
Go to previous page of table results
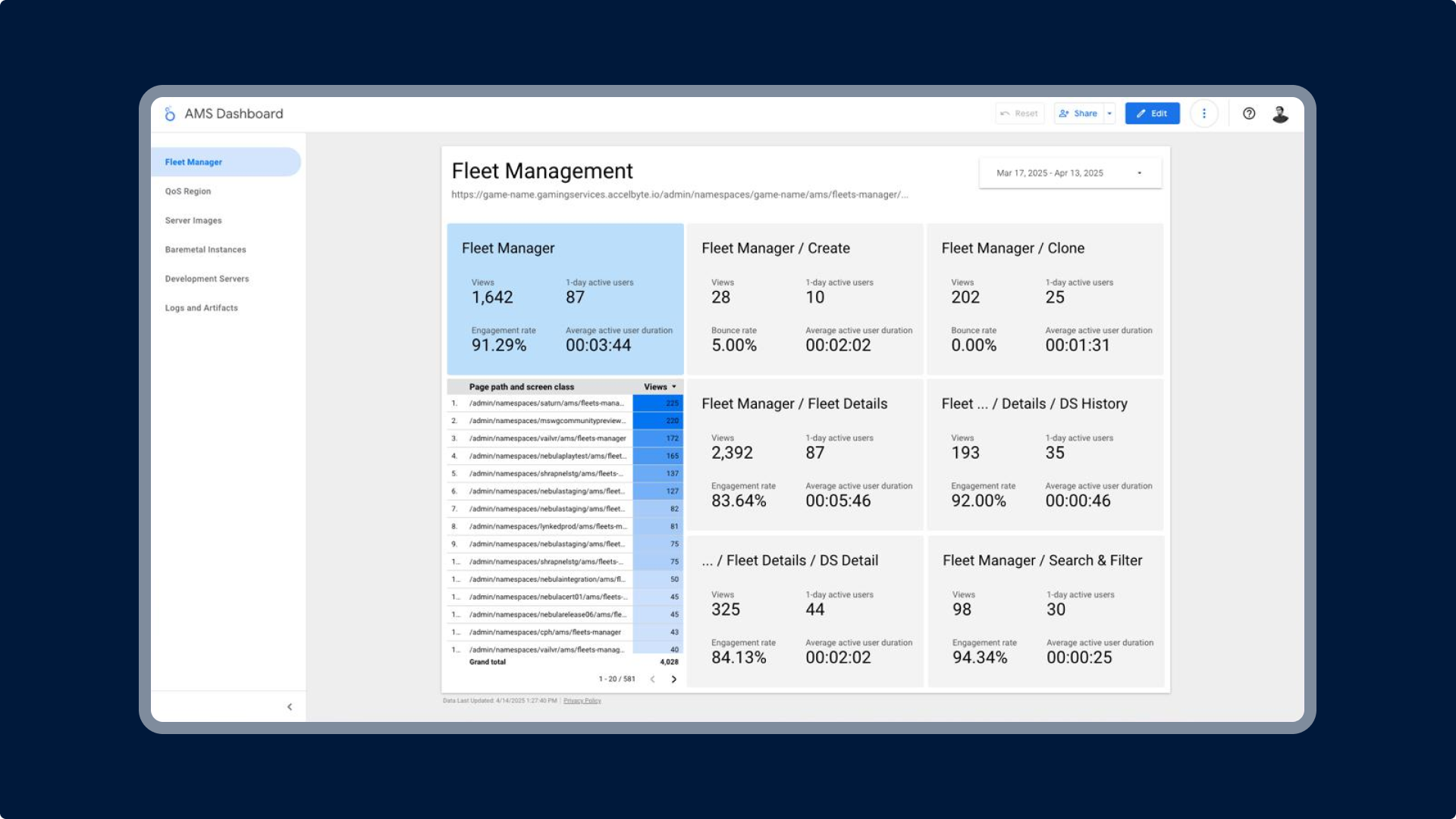pos(652,679)
